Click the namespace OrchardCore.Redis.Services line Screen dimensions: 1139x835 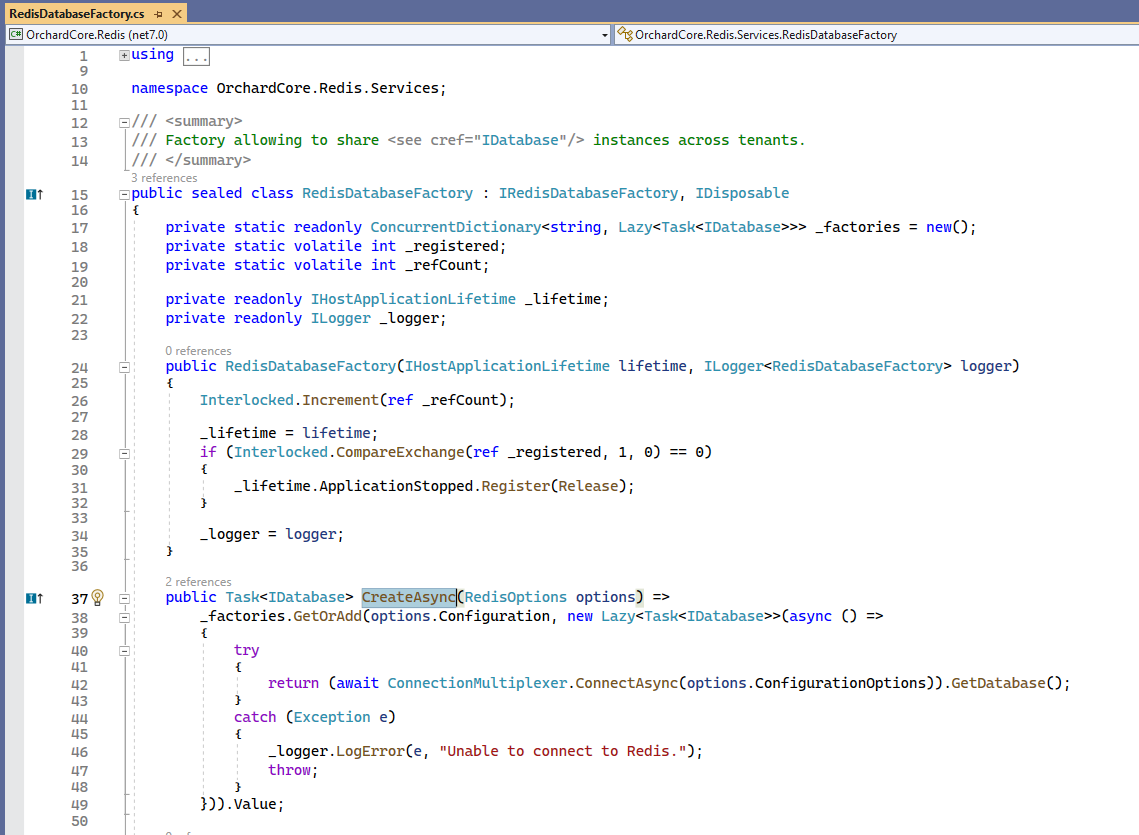click(x=288, y=89)
